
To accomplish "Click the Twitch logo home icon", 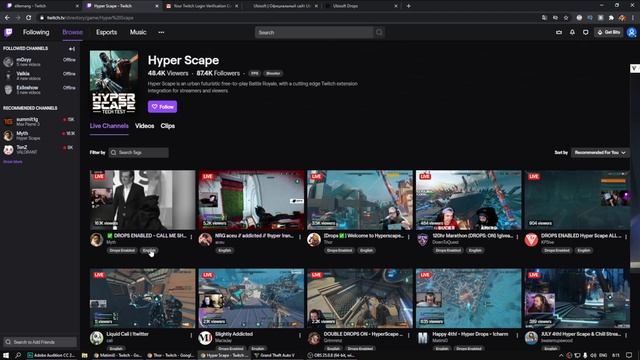I will (x=8, y=32).
